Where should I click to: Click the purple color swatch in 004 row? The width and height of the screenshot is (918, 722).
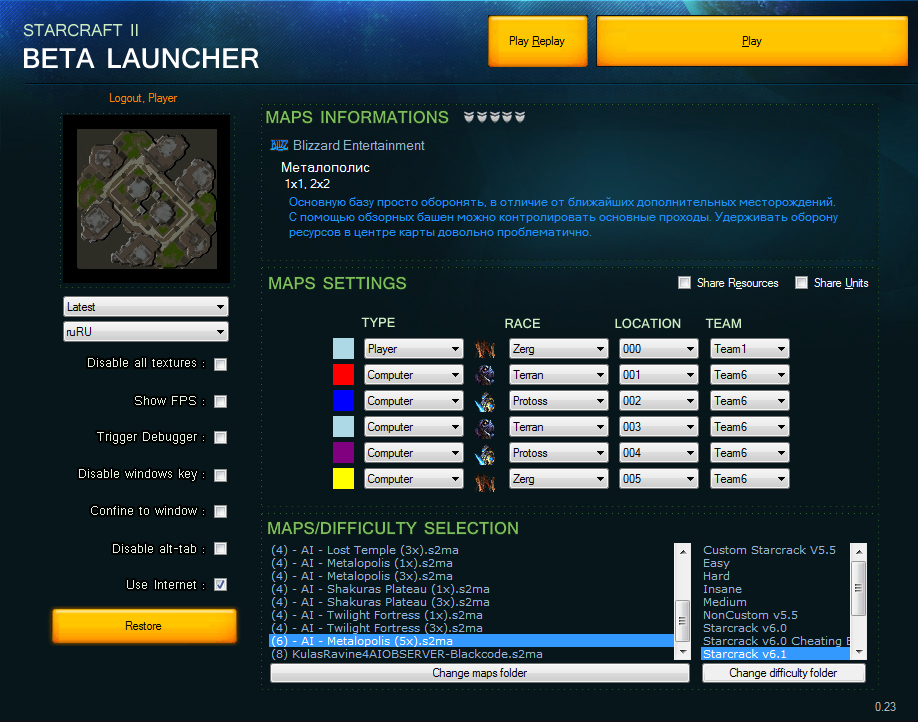(343, 453)
